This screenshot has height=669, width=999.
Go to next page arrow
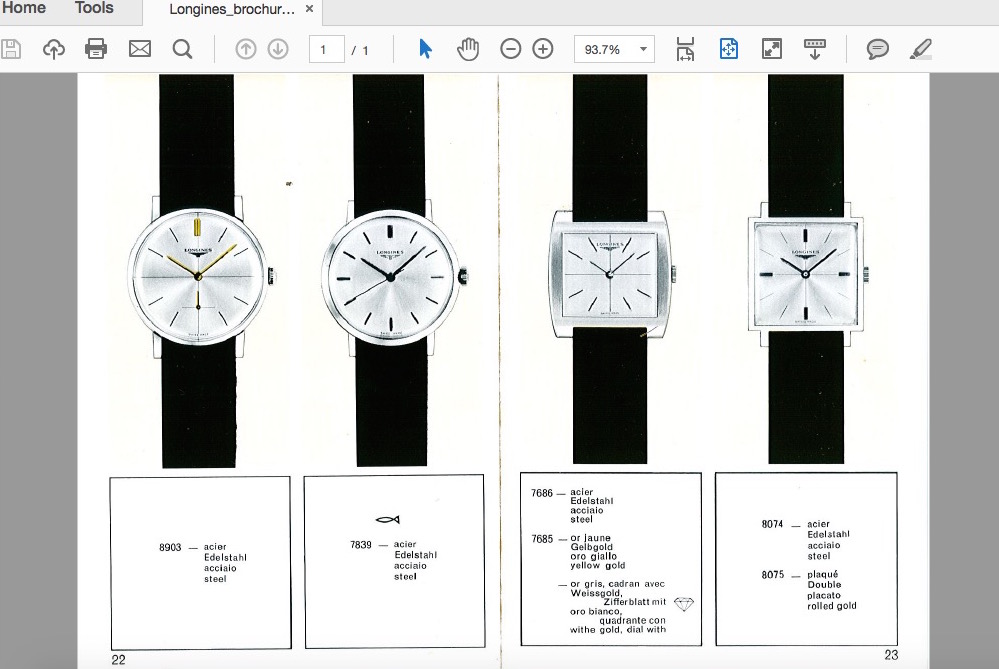[278, 49]
